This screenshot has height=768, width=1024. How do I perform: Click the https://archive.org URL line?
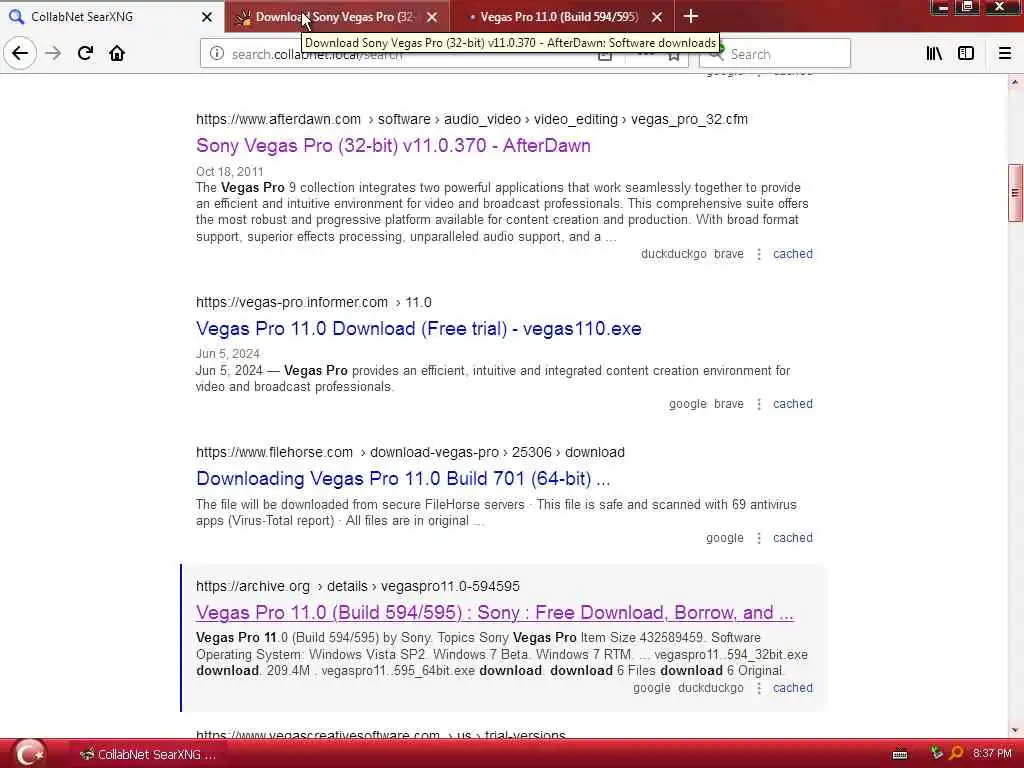point(358,586)
